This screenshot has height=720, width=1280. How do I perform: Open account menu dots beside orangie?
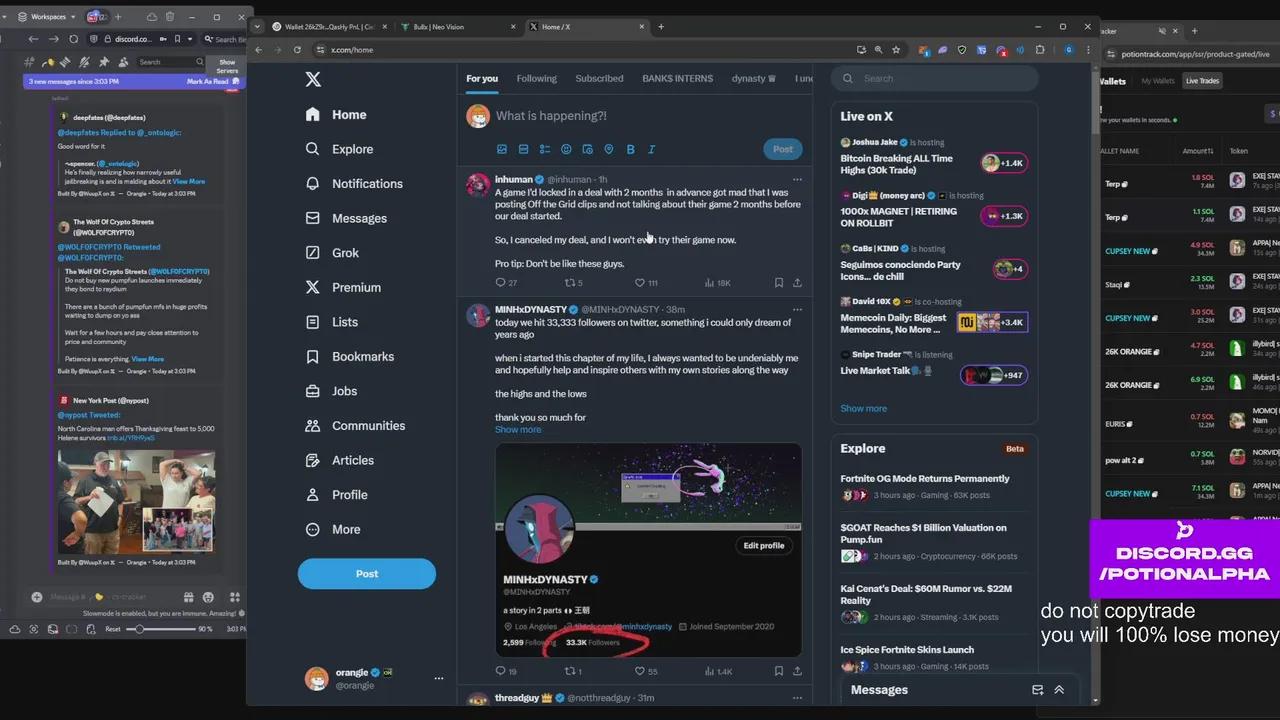pyautogui.click(x=438, y=679)
